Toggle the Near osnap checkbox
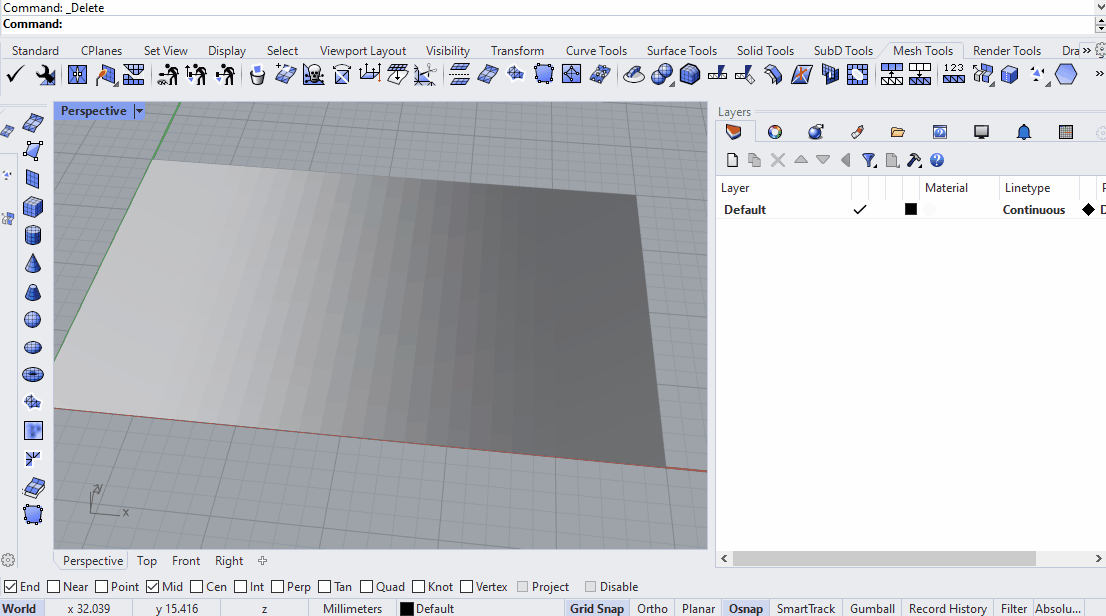Image resolution: width=1106 pixels, height=616 pixels. pos(54,586)
